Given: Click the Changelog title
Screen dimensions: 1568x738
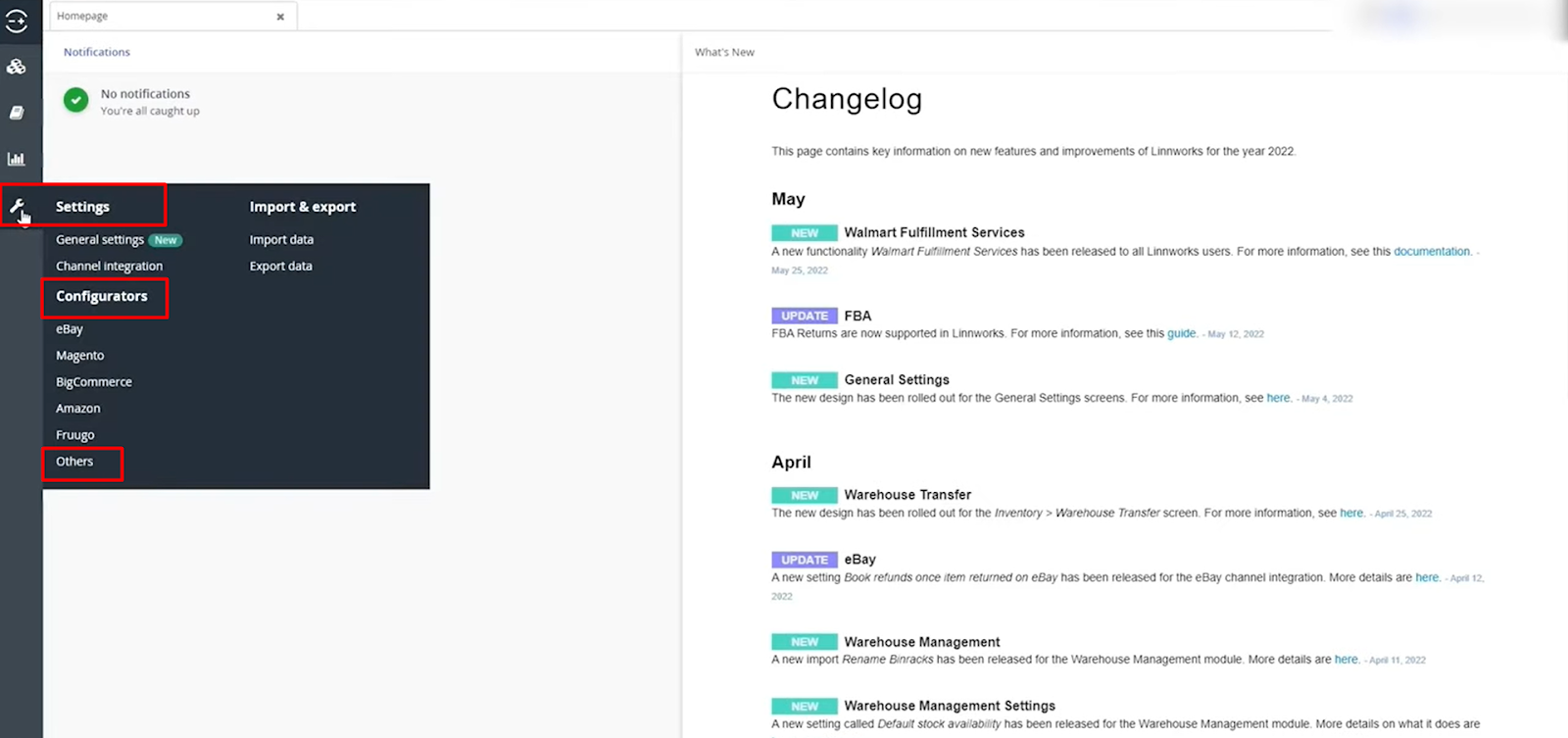Looking at the screenshot, I should (x=847, y=99).
